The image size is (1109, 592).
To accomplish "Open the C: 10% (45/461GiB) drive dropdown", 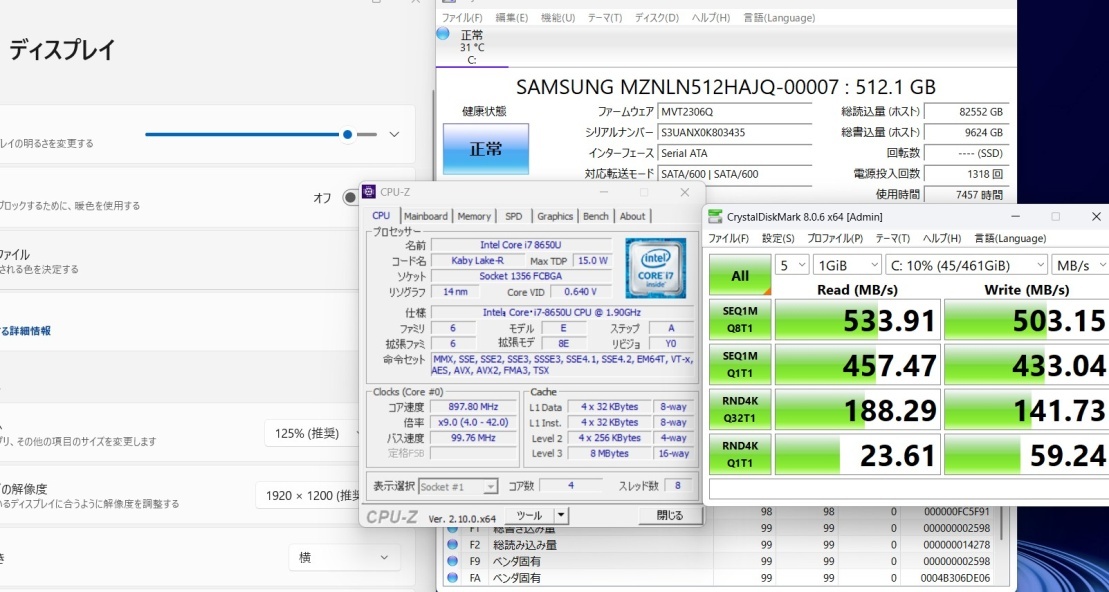I will [x=966, y=265].
